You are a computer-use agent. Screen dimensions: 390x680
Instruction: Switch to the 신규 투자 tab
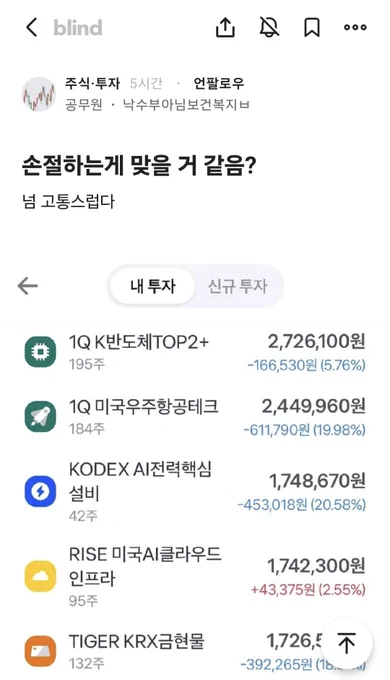click(x=237, y=286)
